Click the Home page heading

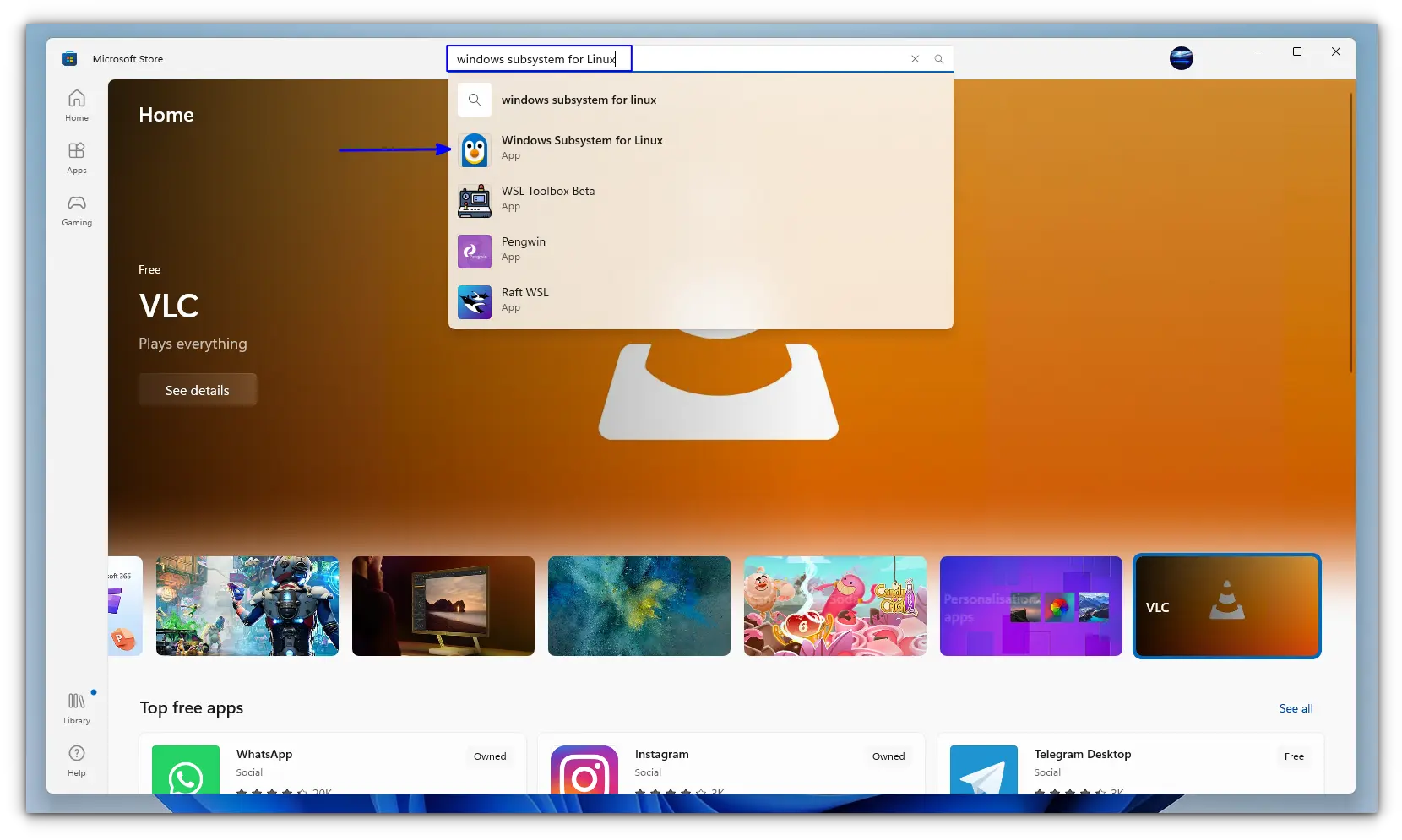pos(166,115)
